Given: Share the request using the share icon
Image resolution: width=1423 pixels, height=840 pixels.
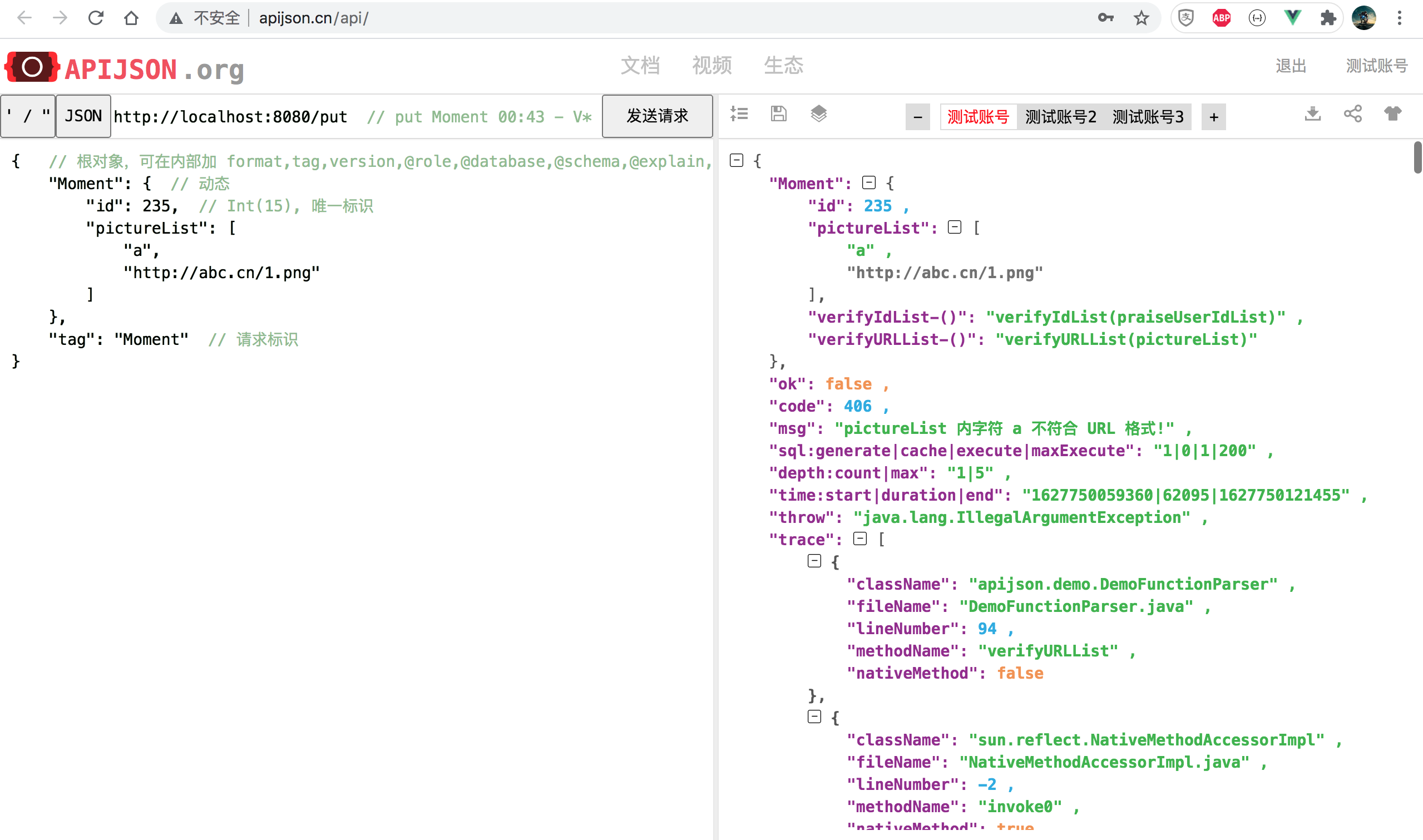Looking at the screenshot, I should pyautogui.click(x=1353, y=115).
